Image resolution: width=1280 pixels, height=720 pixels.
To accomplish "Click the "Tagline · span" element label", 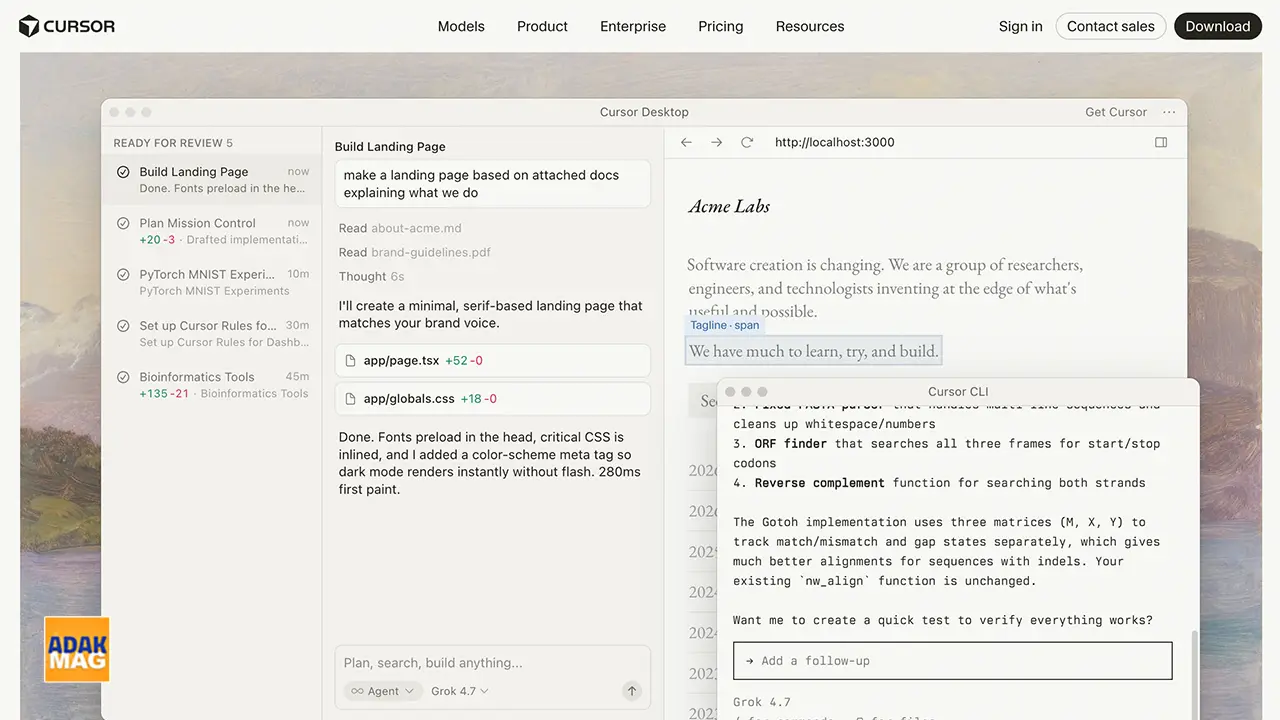I will (725, 325).
